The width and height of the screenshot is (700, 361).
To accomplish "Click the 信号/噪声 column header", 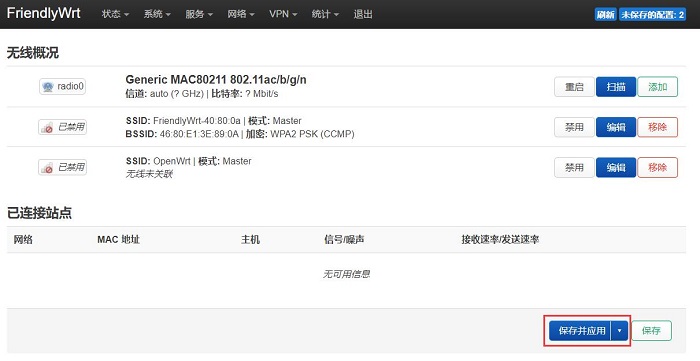I will 344,240.
